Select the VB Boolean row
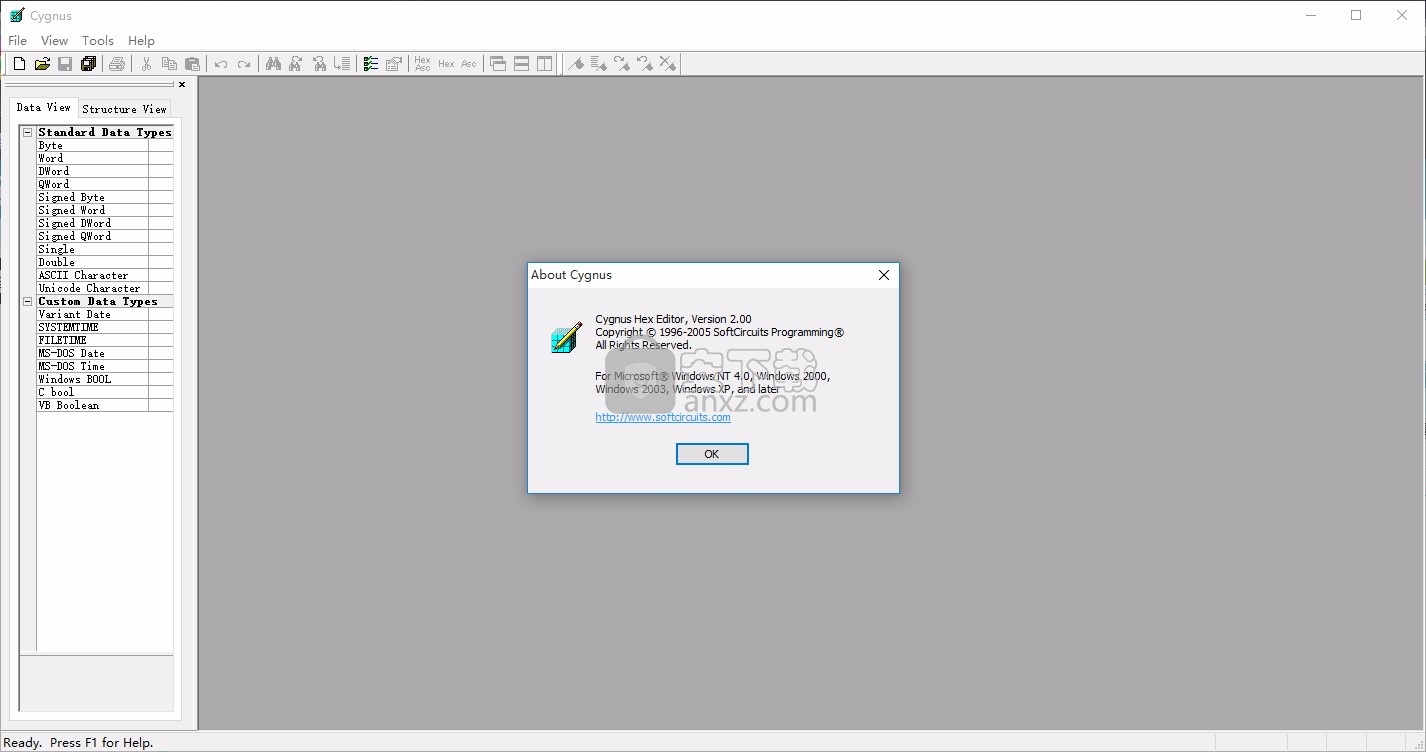 (x=105, y=405)
